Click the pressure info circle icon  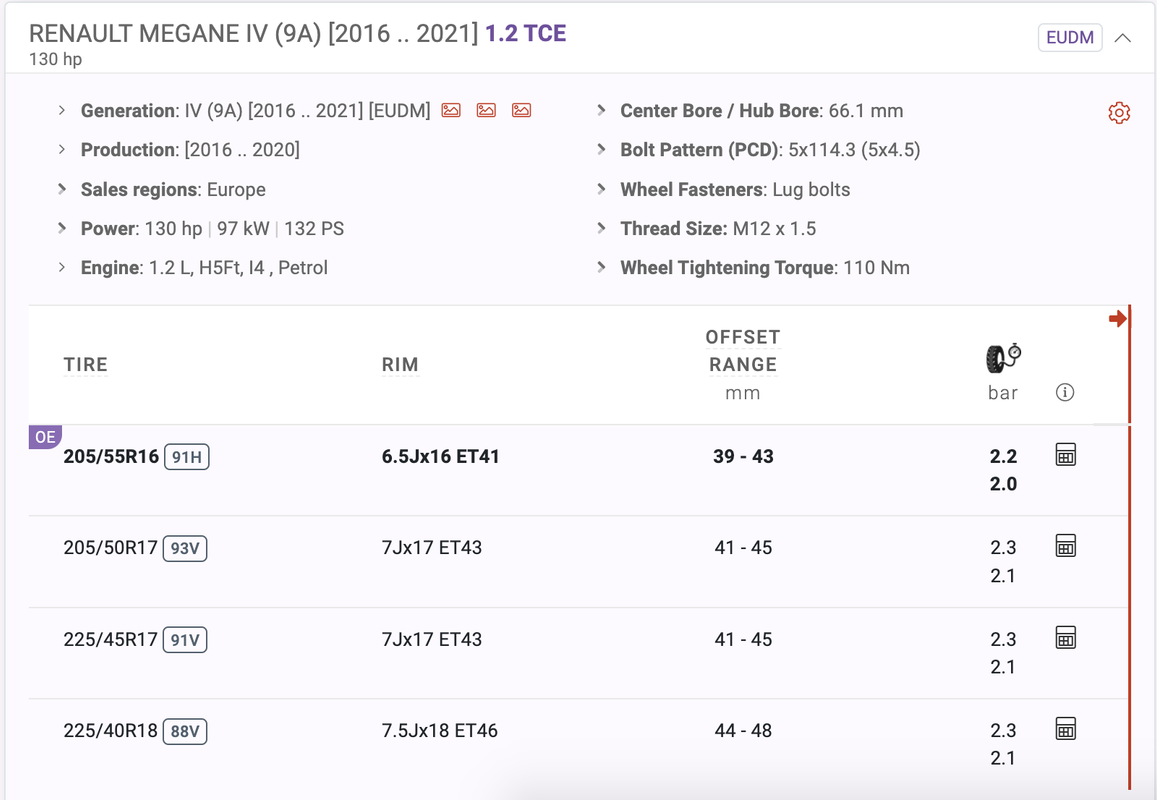tap(1065, 392)
